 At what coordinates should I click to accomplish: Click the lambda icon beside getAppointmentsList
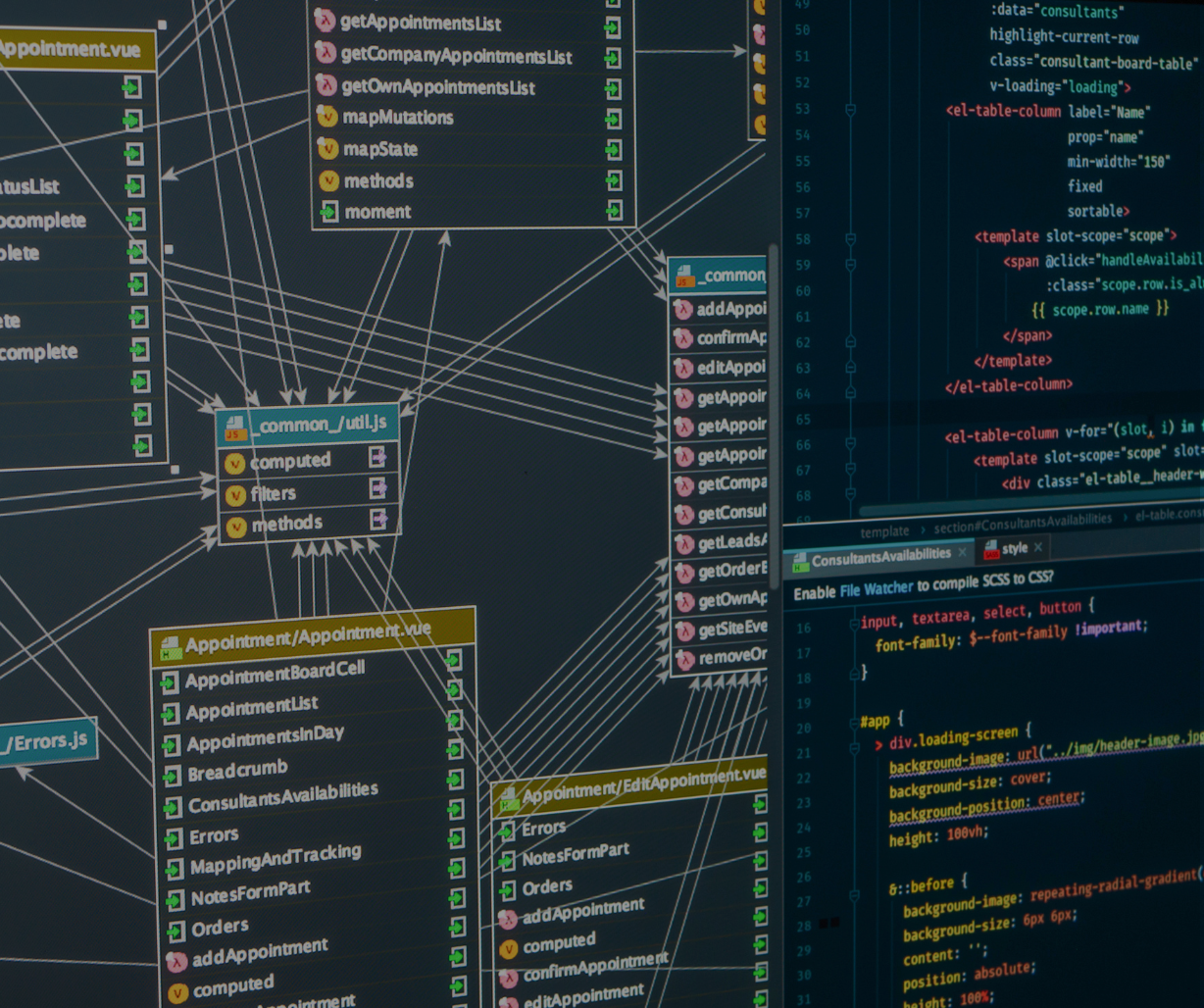(325, 21)
